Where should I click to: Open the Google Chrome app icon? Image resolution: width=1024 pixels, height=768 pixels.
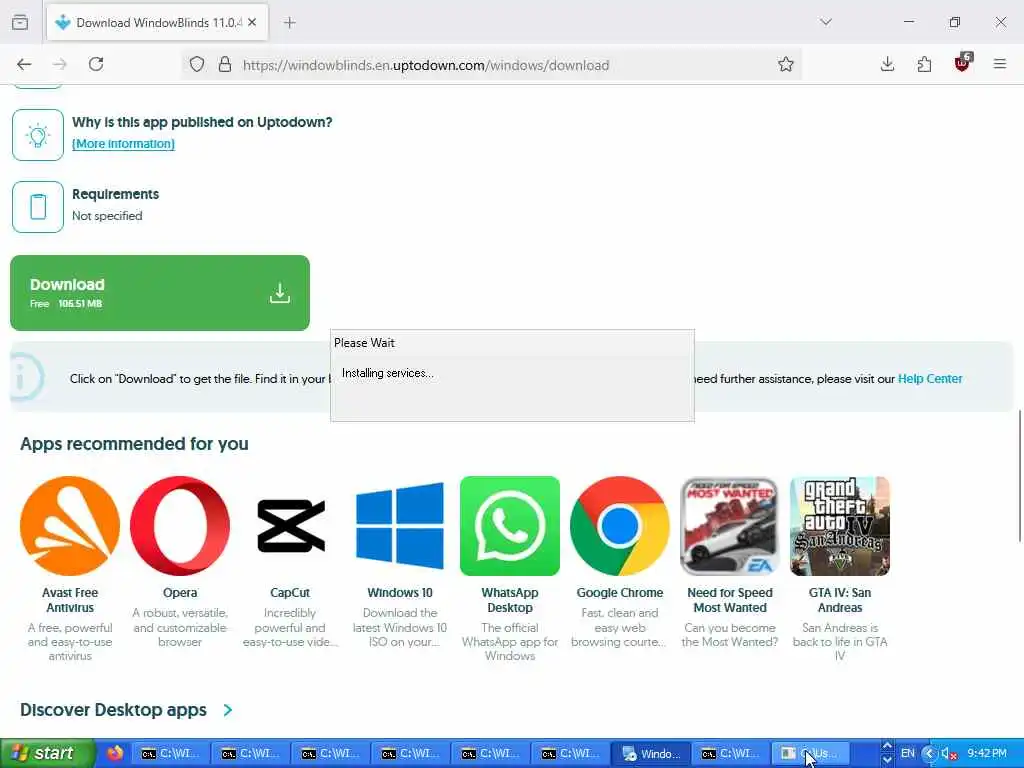pos(620,526)
